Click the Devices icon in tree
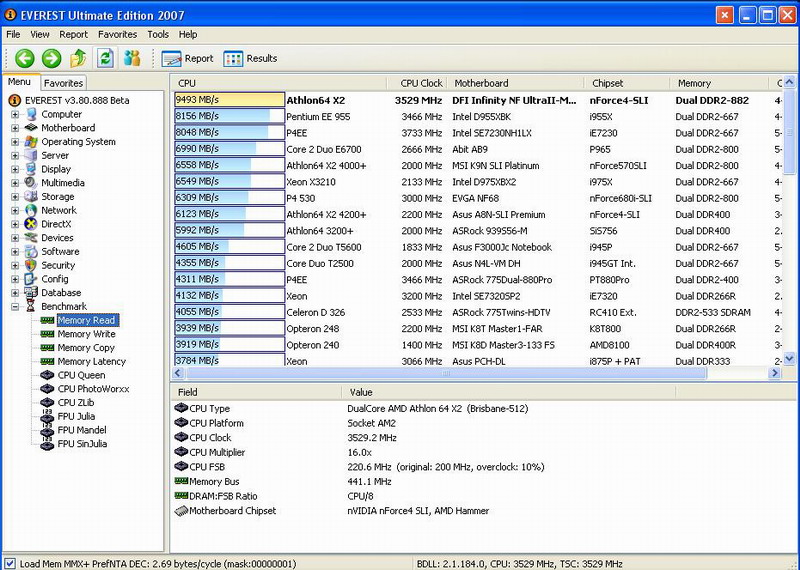Viewport: 800px width, 570px height. click(x=31, y=238)
